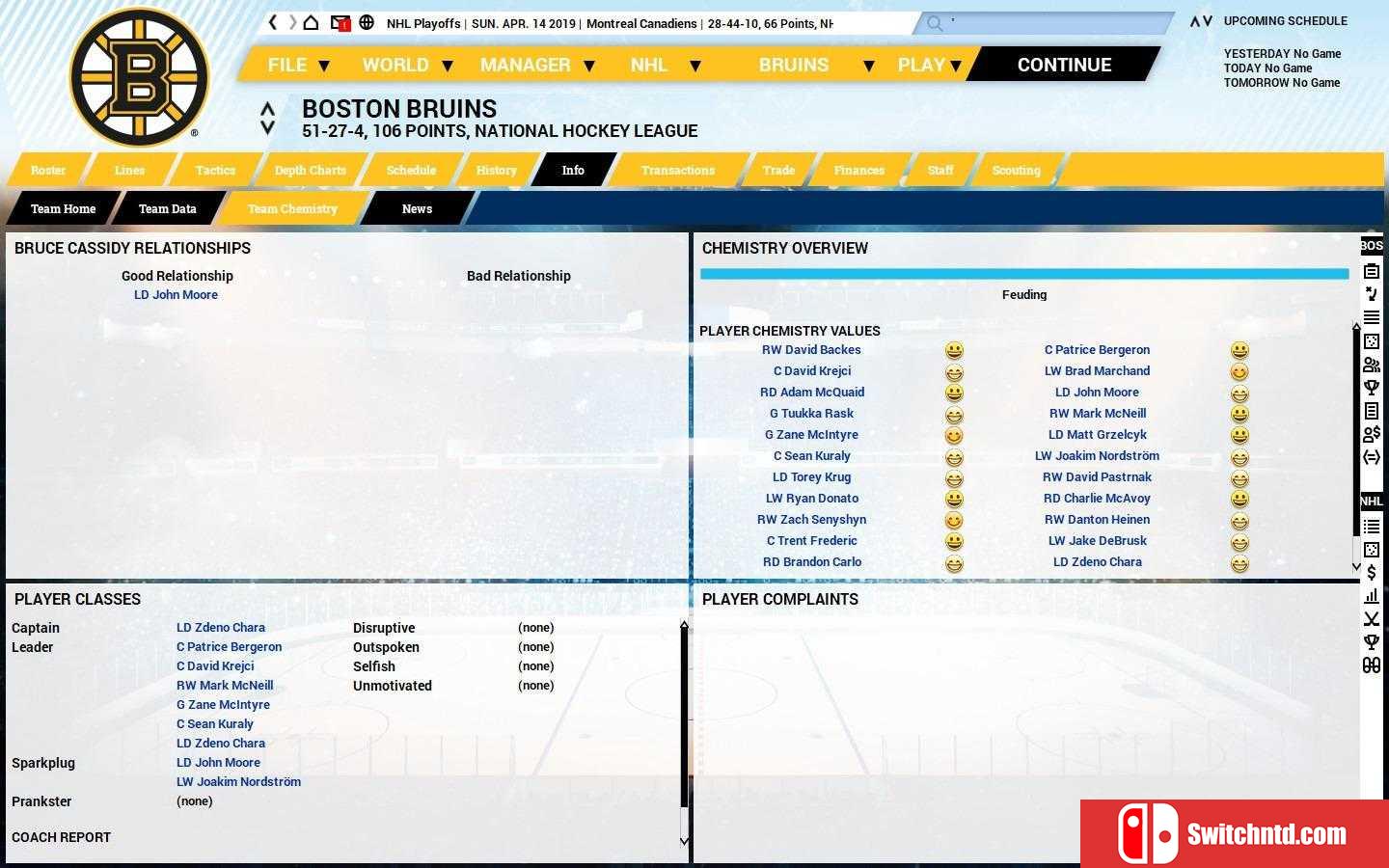Open NHL bar chart statistics icon
The width and height of the screenshot is (1389, 868).
1372,595
